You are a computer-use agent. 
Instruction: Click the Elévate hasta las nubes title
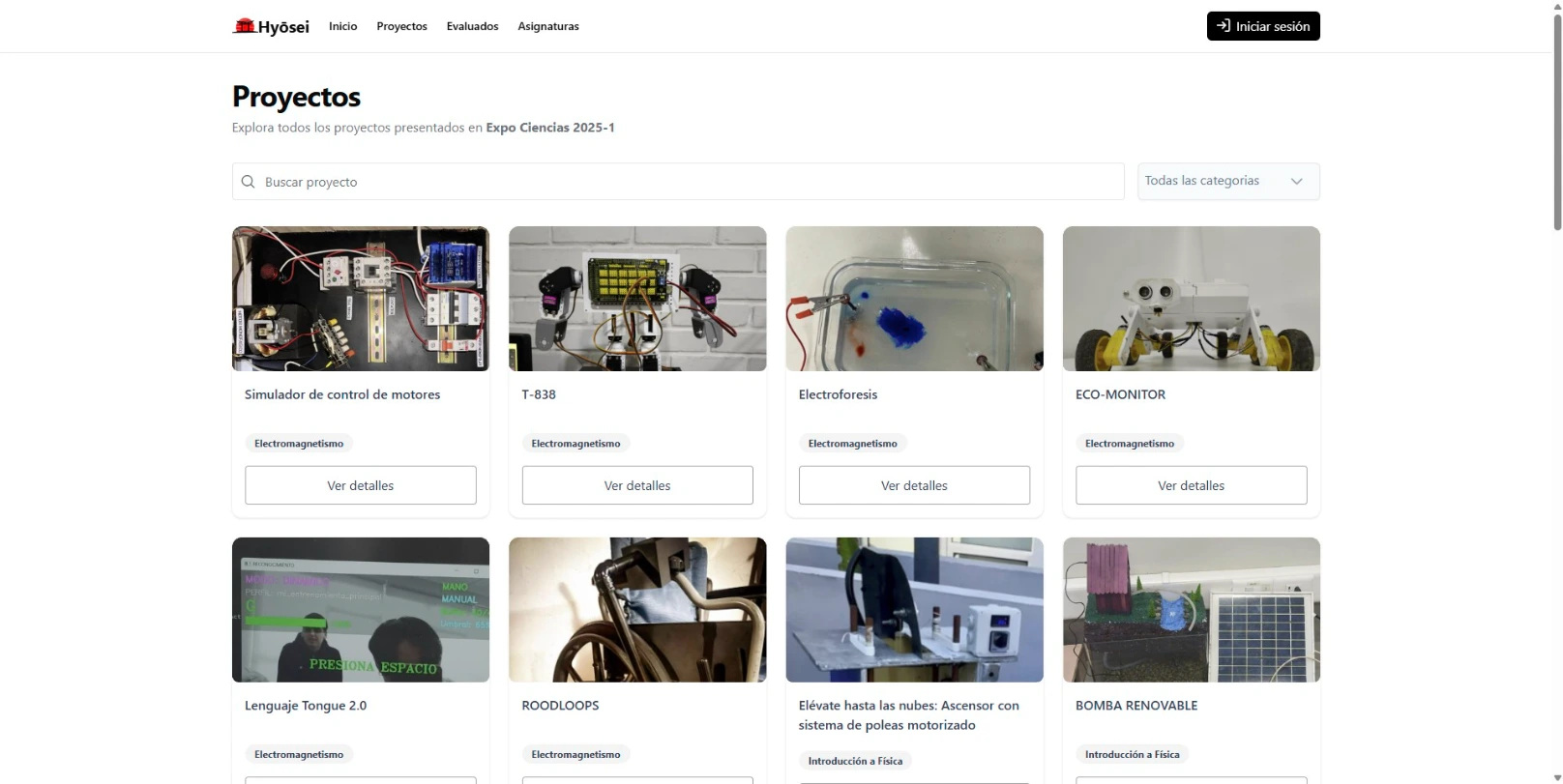[909, 715]
